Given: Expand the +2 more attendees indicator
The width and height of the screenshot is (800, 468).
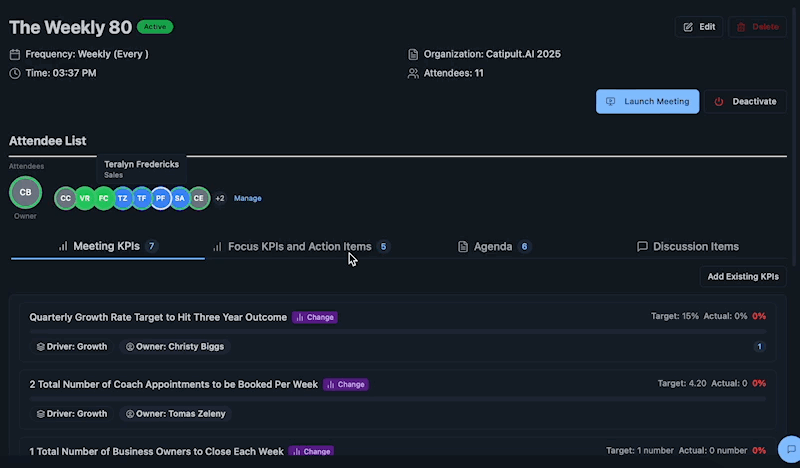Looking at the screenshot, I should (220, 198).
